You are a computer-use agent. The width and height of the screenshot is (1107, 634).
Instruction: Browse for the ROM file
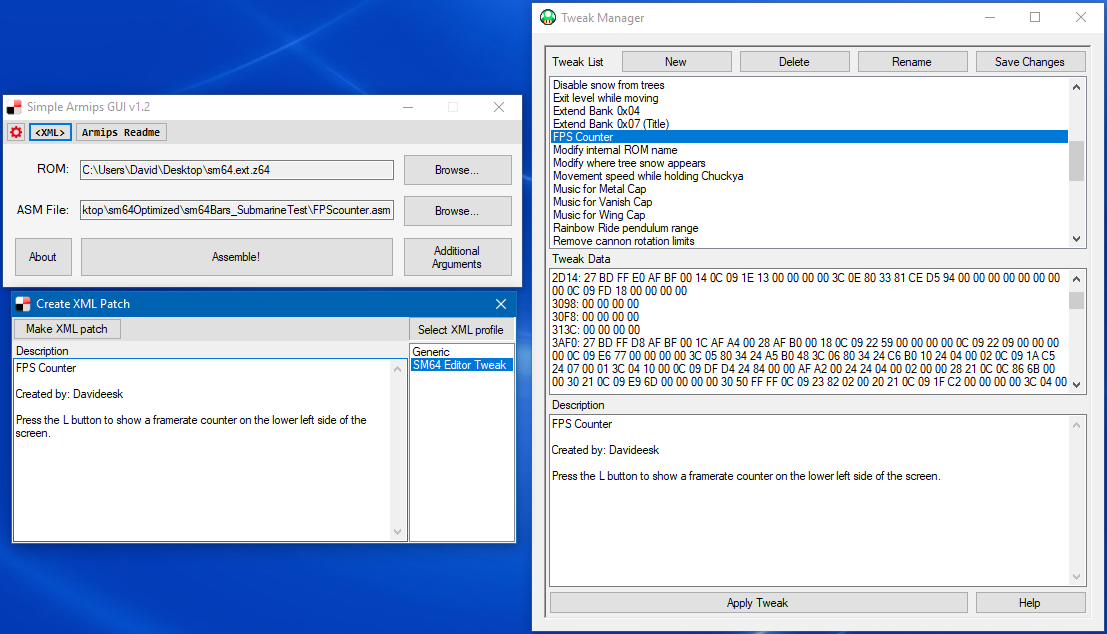tap(457, 170)
